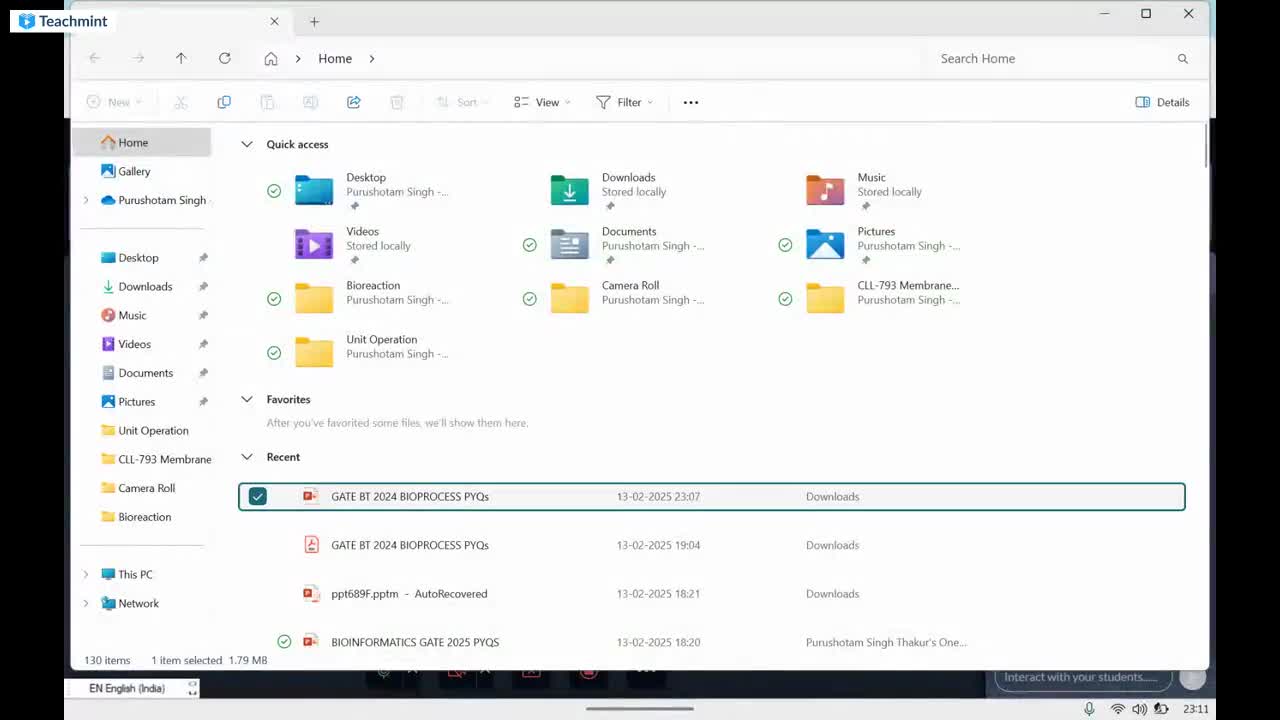Image resolution: width=1280 pixels, height=720 pixels.
Task: Open the Filter dropdown menu
Action: (x=624, y=102)
